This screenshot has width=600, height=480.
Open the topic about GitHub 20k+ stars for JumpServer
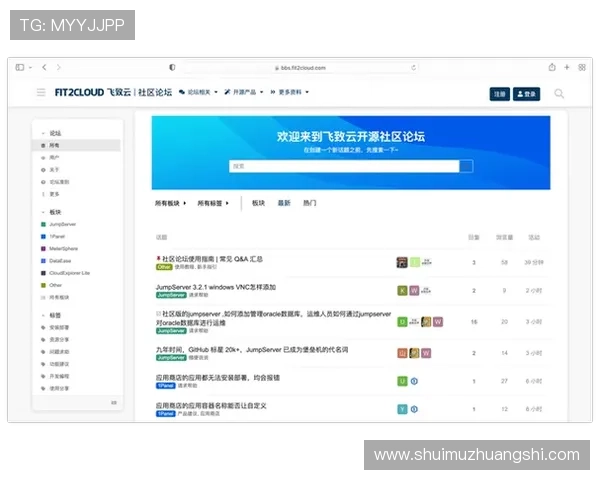click(x=252, y=350)
